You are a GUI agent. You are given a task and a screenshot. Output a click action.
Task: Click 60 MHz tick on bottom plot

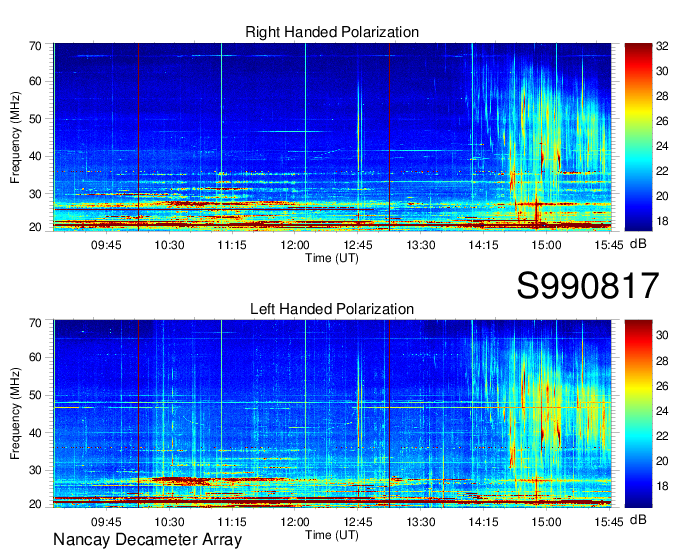click(35, 357)
